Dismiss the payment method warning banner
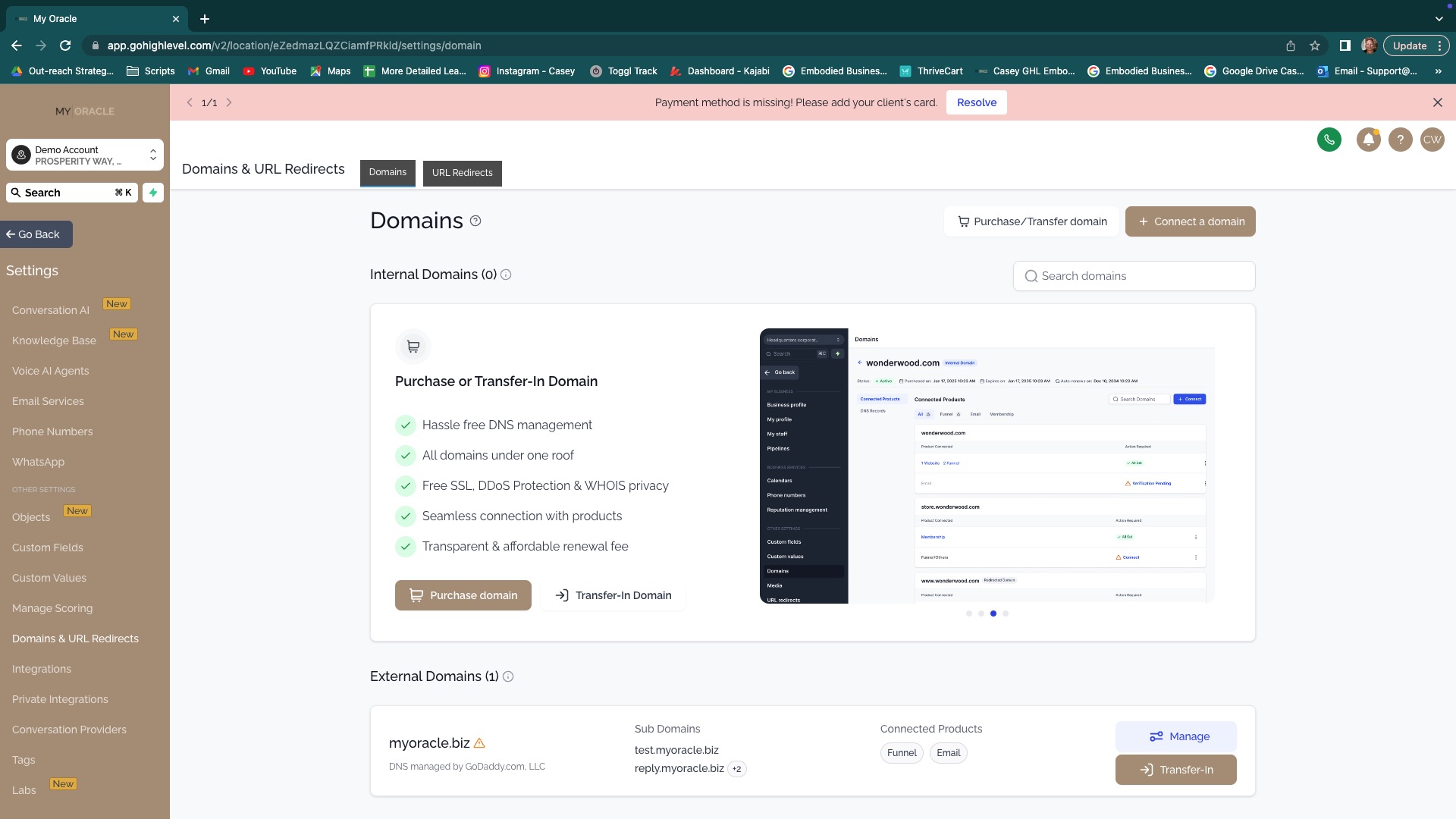Viewport: 1456px width, 819px height. point(1437,102)
